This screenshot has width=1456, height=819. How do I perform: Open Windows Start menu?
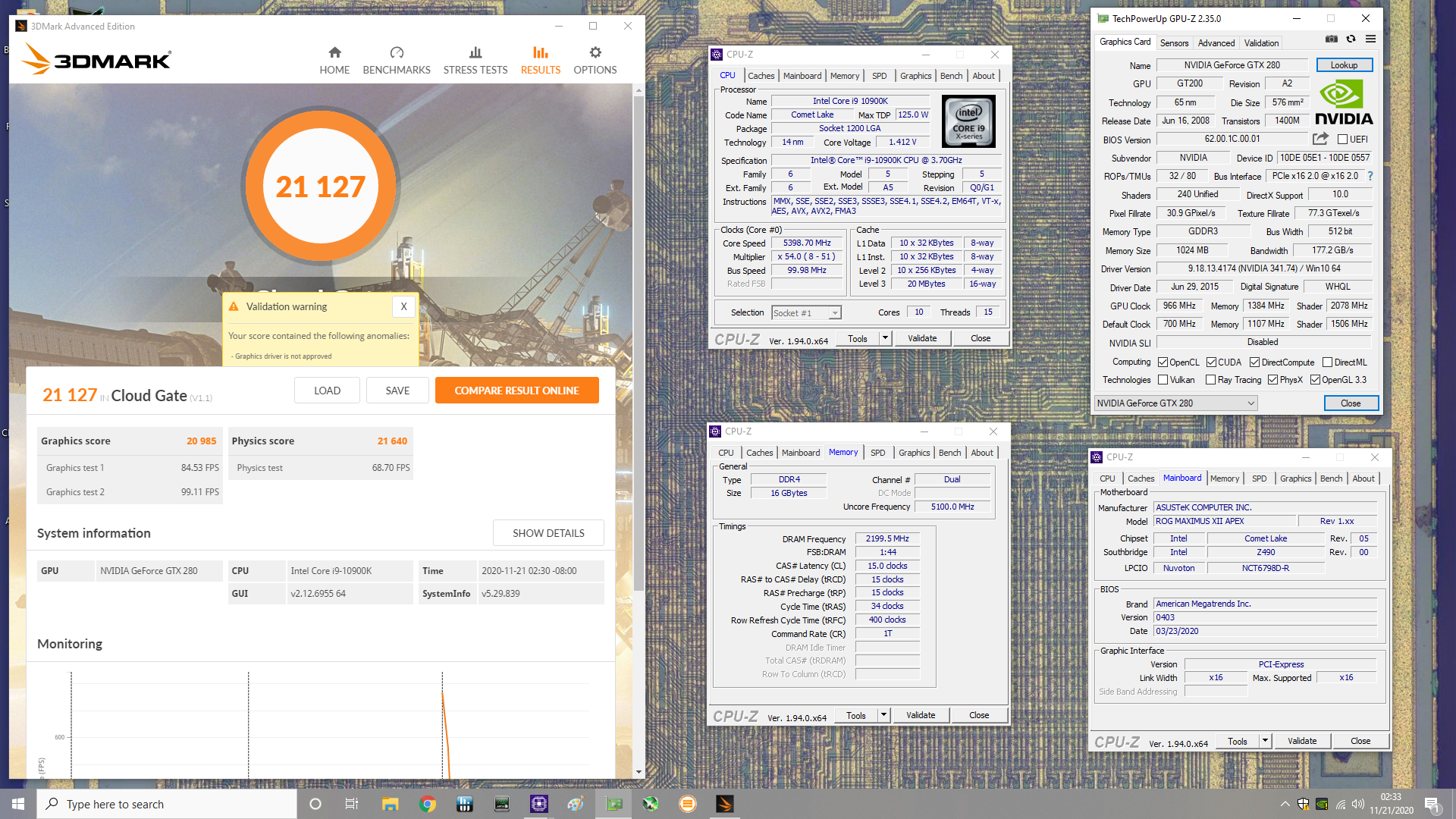point(18,804)
